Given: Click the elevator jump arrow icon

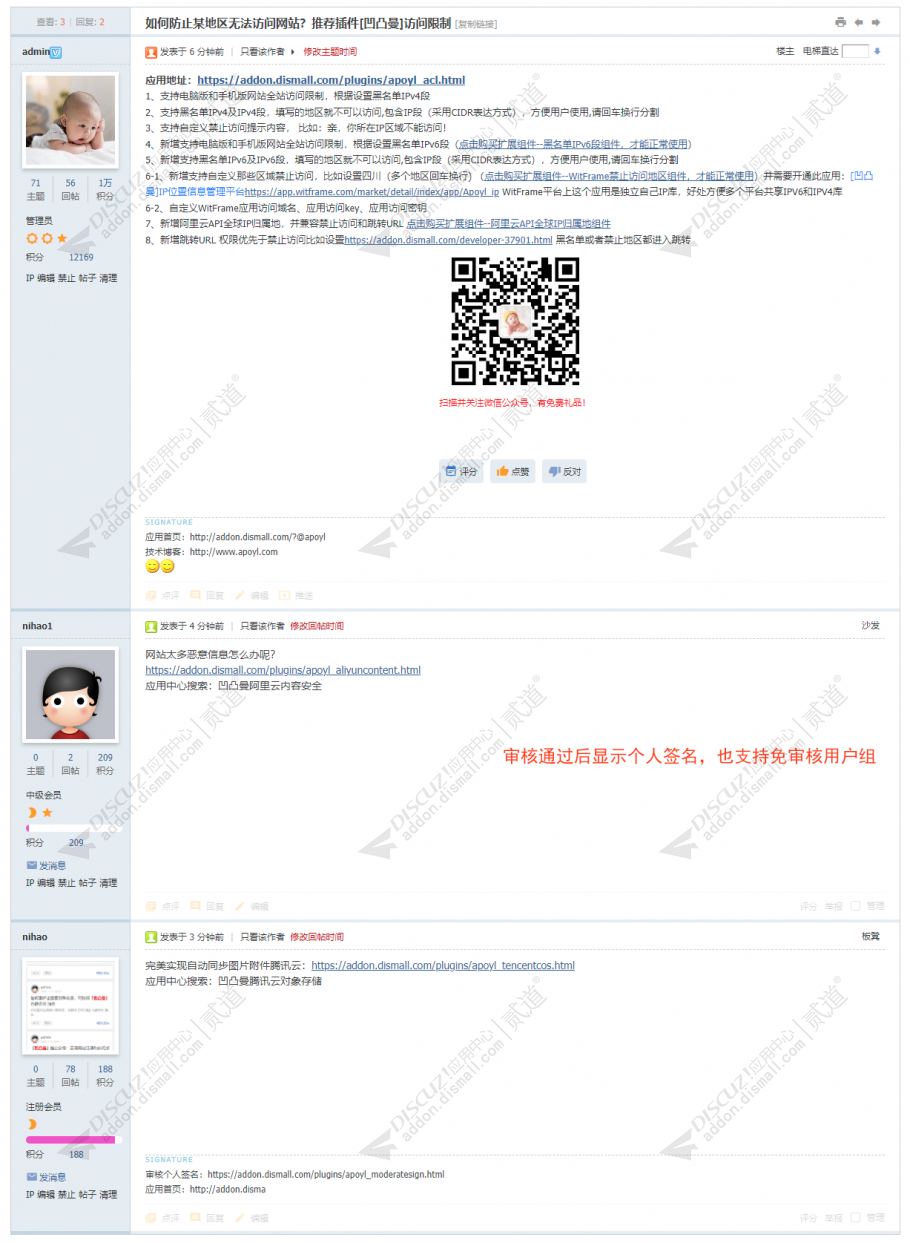Looking at the screenshot, I should point(877,51).
